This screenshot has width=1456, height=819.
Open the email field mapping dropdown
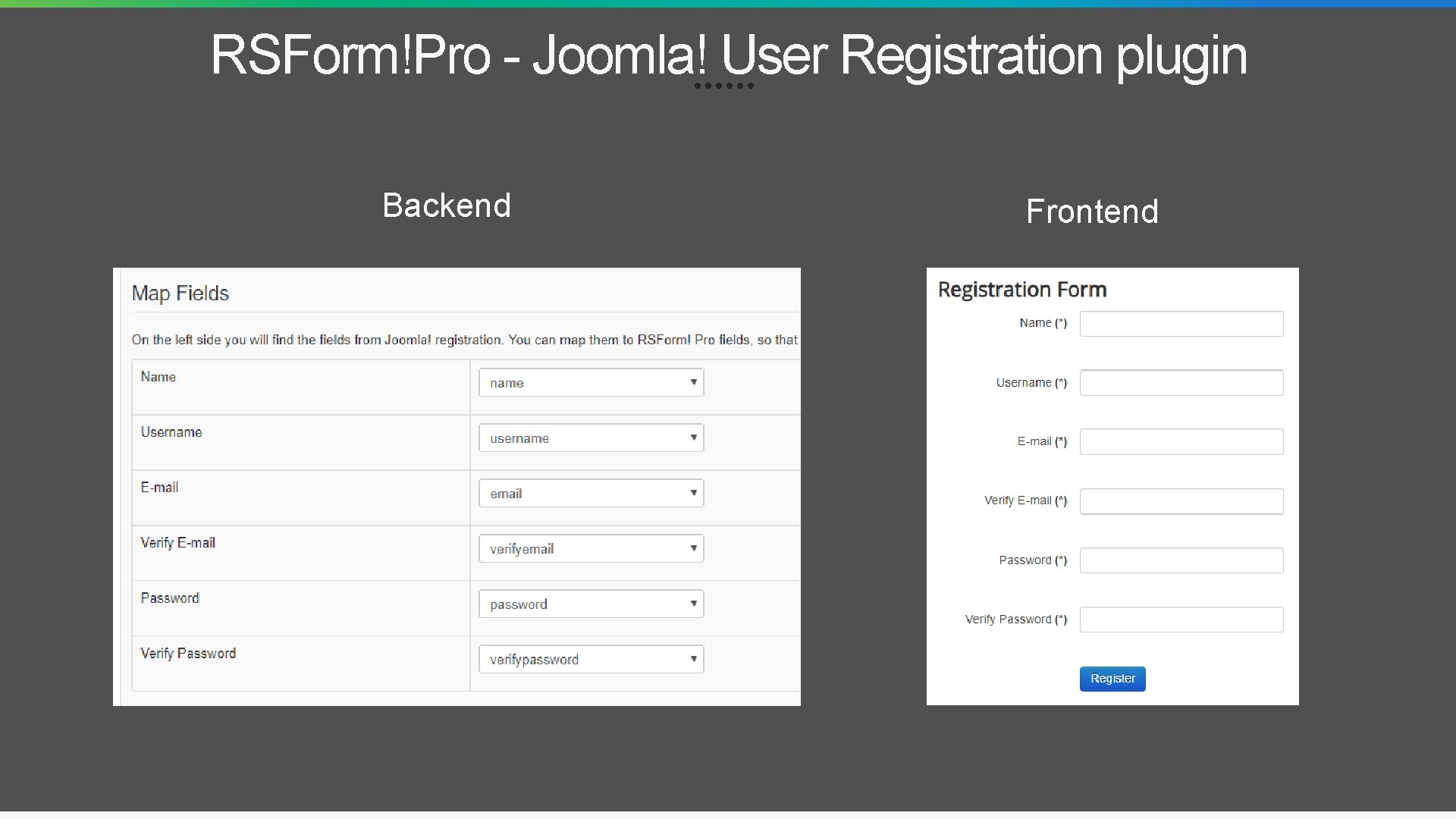tap(591, 493)
